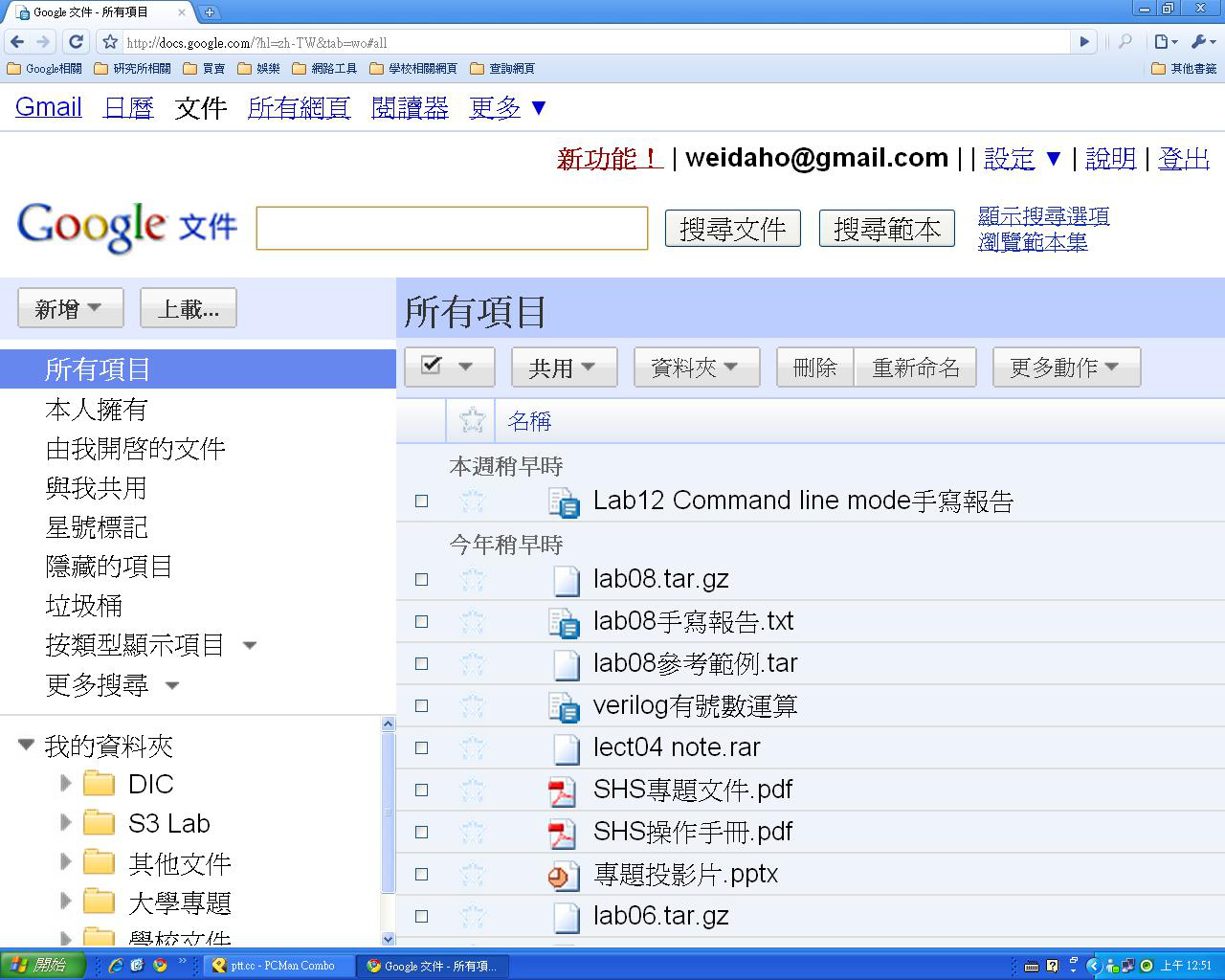Click the file icon of lab08手寫報告.txt

pos(565,622)
